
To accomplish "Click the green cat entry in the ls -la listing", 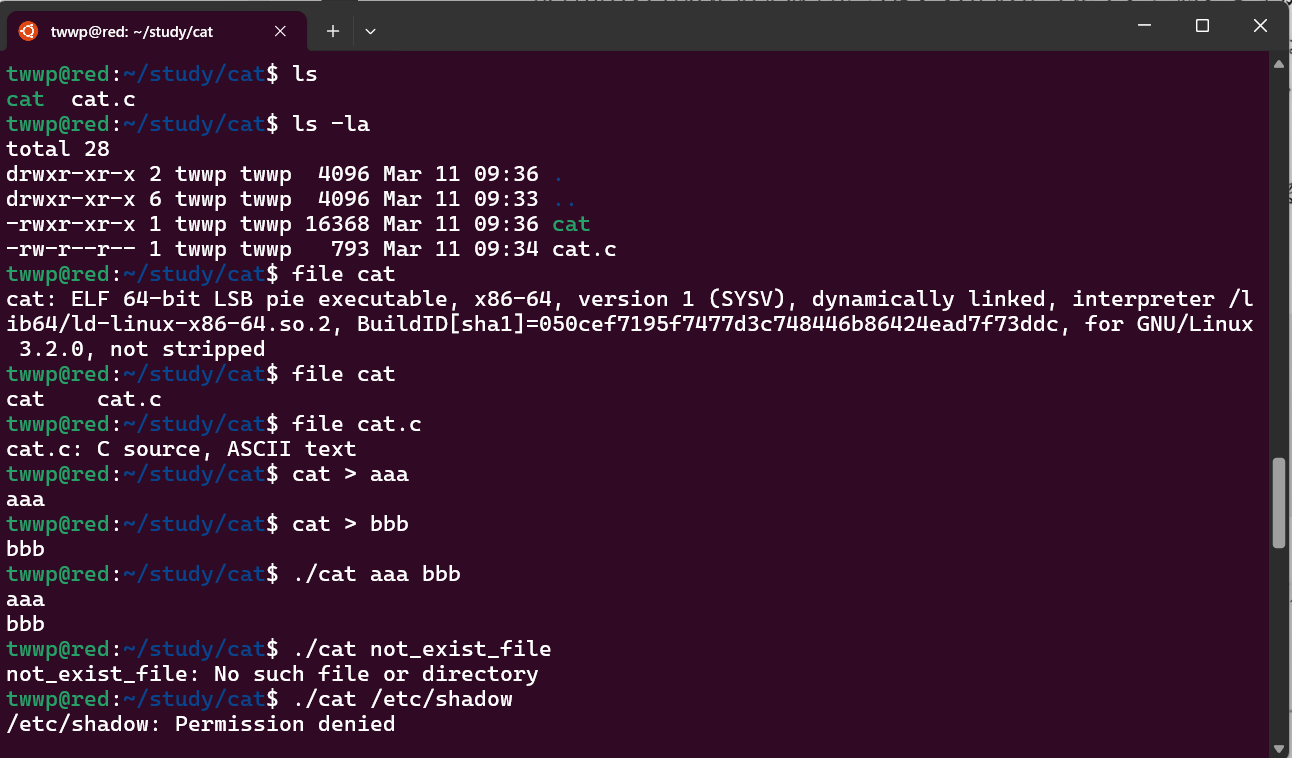I will pos(571,224).
